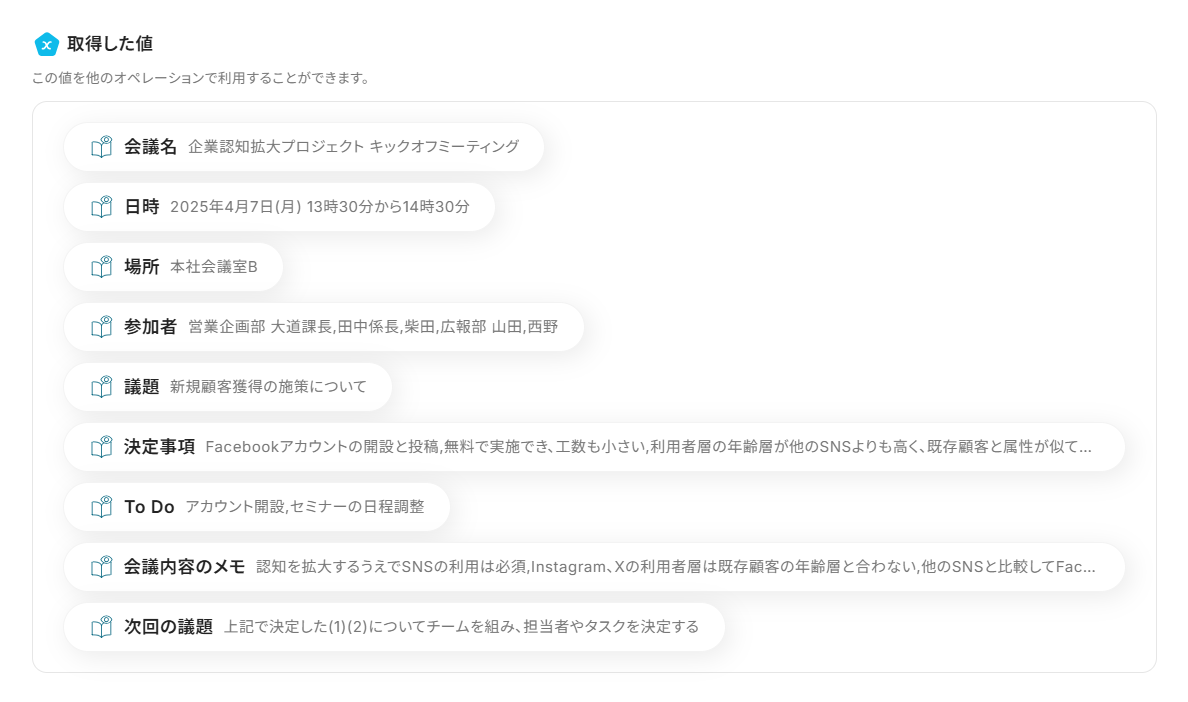Viewport: 1188px width, 702px height.
Task: Click the book icon next to 会議内容のメモ
Action: click(101, 567)
